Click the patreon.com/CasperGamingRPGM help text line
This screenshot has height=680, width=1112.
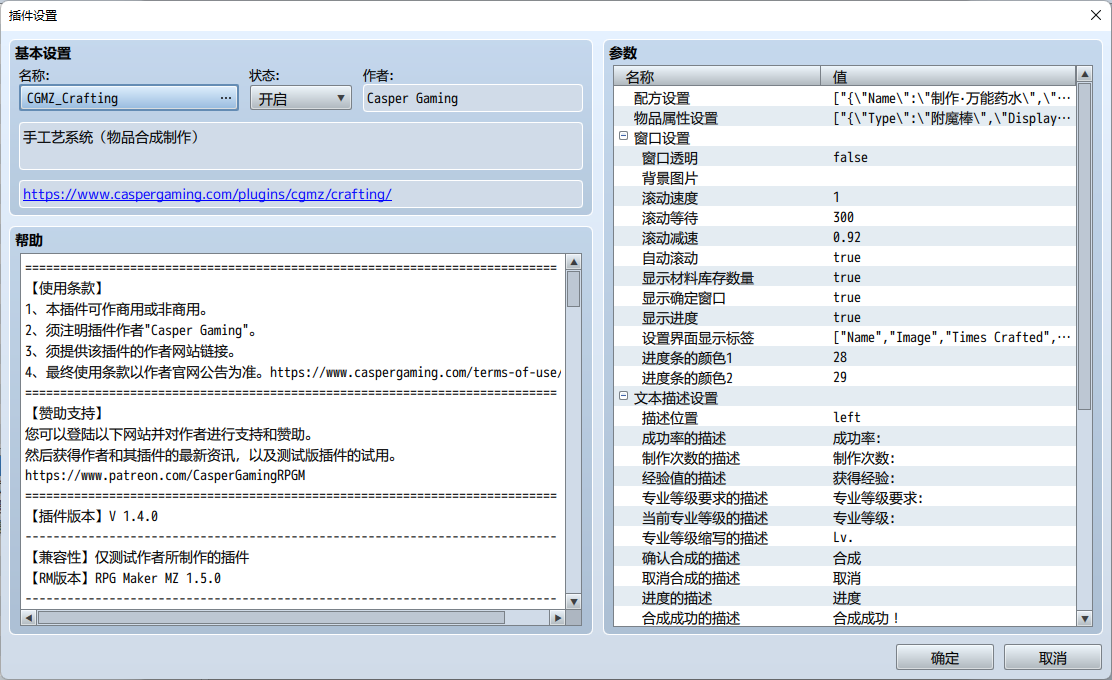click(165, 475)
